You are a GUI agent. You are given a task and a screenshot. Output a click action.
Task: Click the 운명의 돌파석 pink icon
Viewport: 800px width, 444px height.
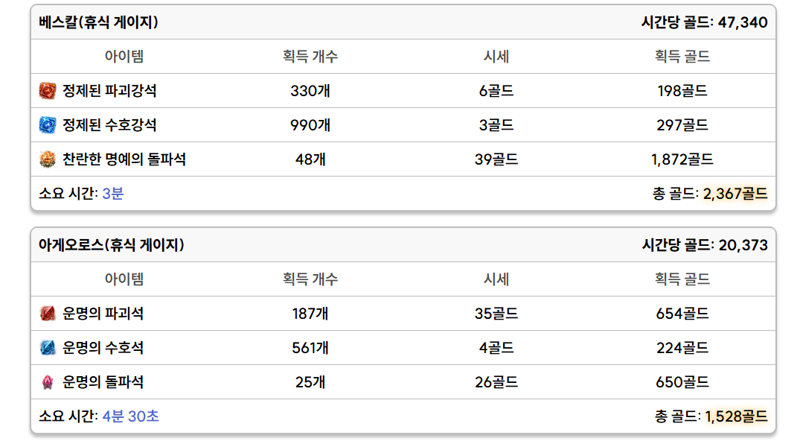(x=47, y=382)
